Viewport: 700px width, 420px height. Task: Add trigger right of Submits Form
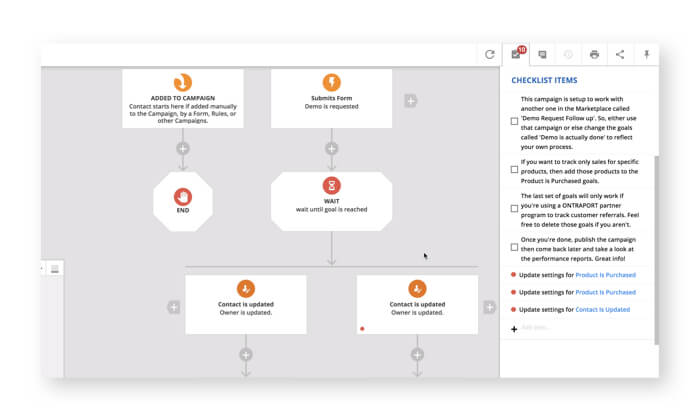[x=411, y=101]
